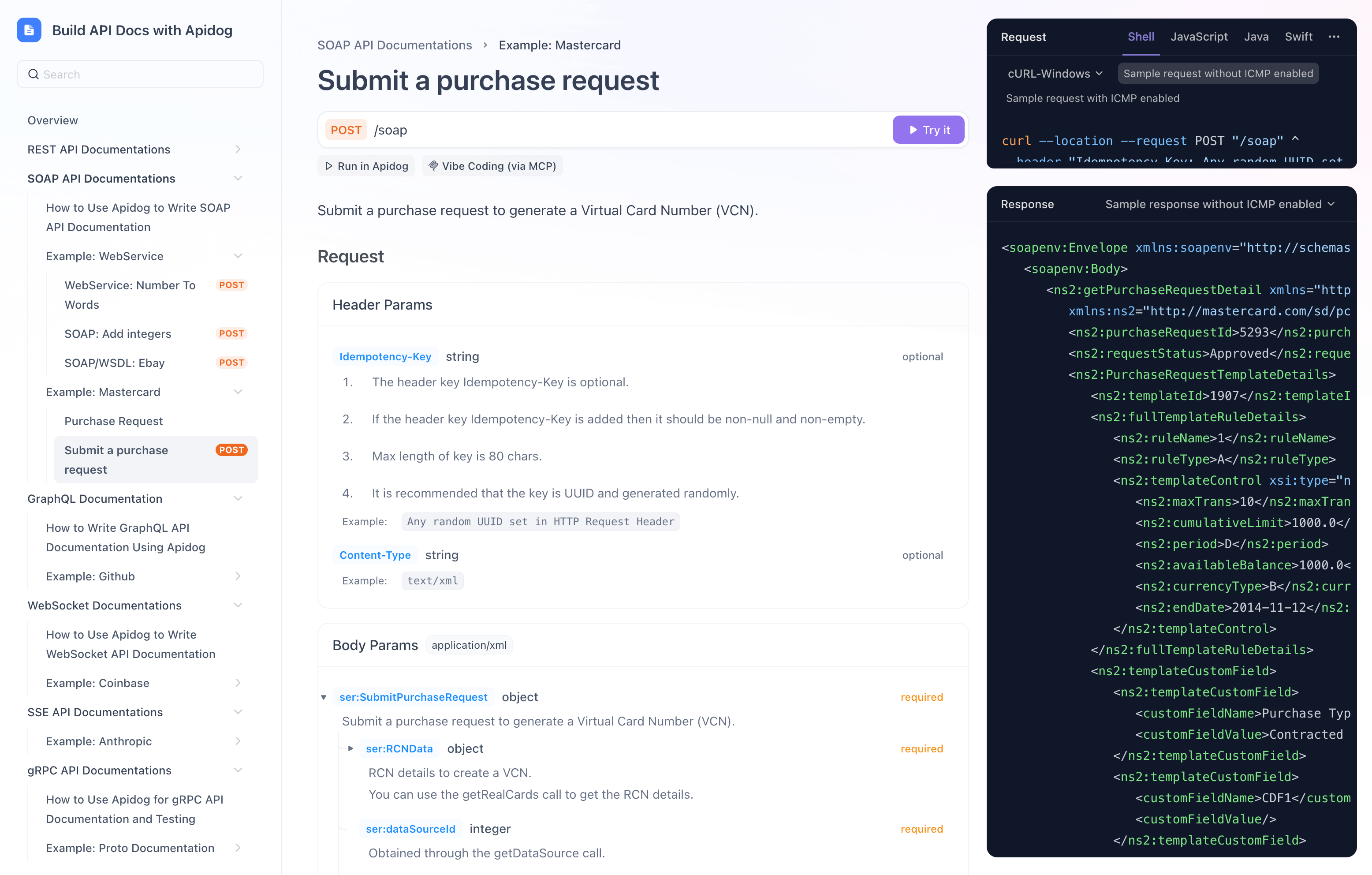Screen dimensions: 1372x875
Task: Collapse ser:SubmitPurchaseRequest object triangle
Action: (x=324, y=697)
